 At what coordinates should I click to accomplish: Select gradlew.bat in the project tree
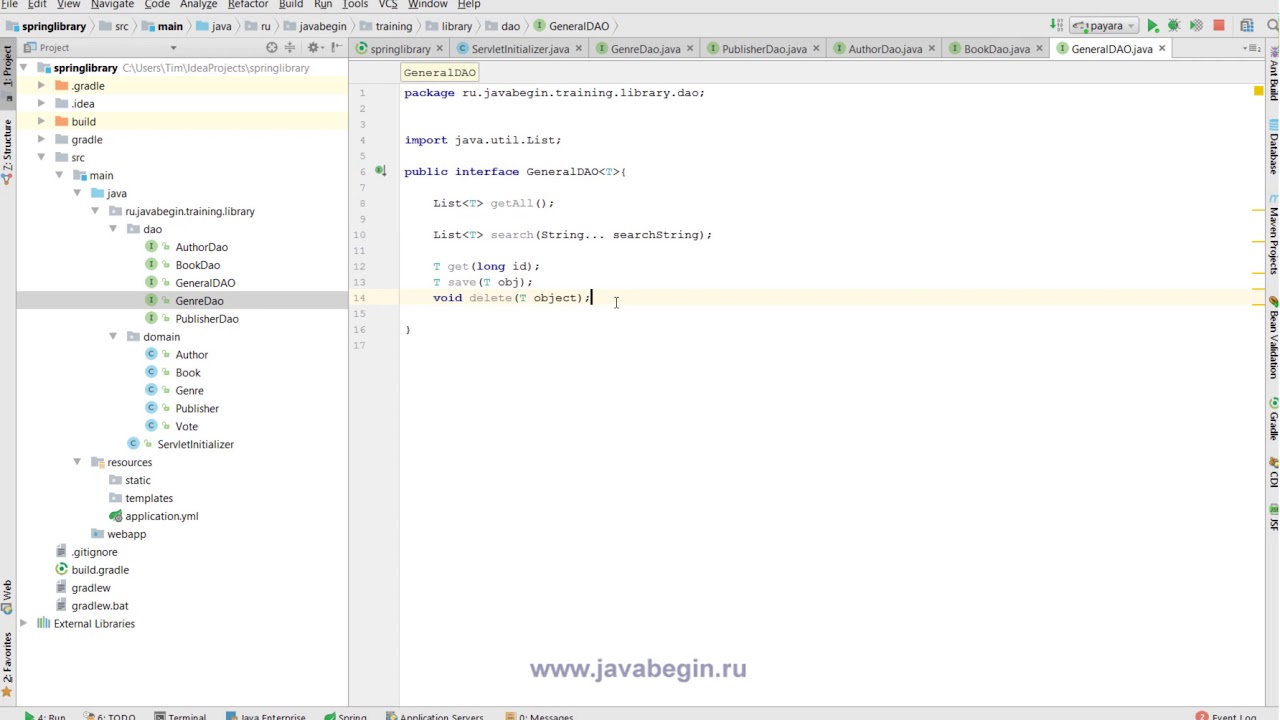point(99,606)
